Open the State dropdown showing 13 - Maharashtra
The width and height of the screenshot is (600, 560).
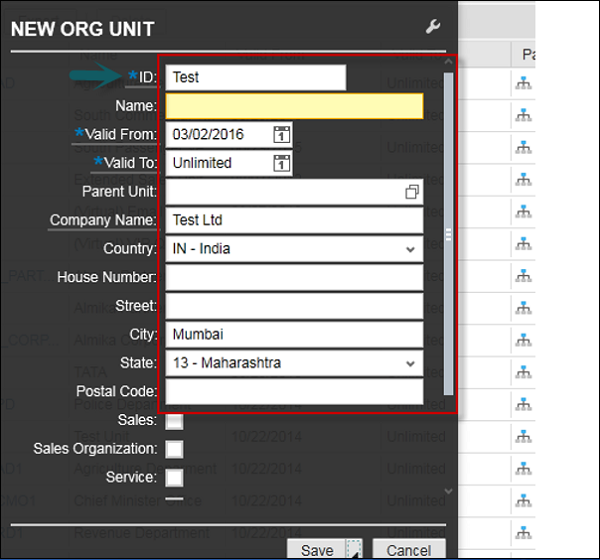tap(410, 364)
